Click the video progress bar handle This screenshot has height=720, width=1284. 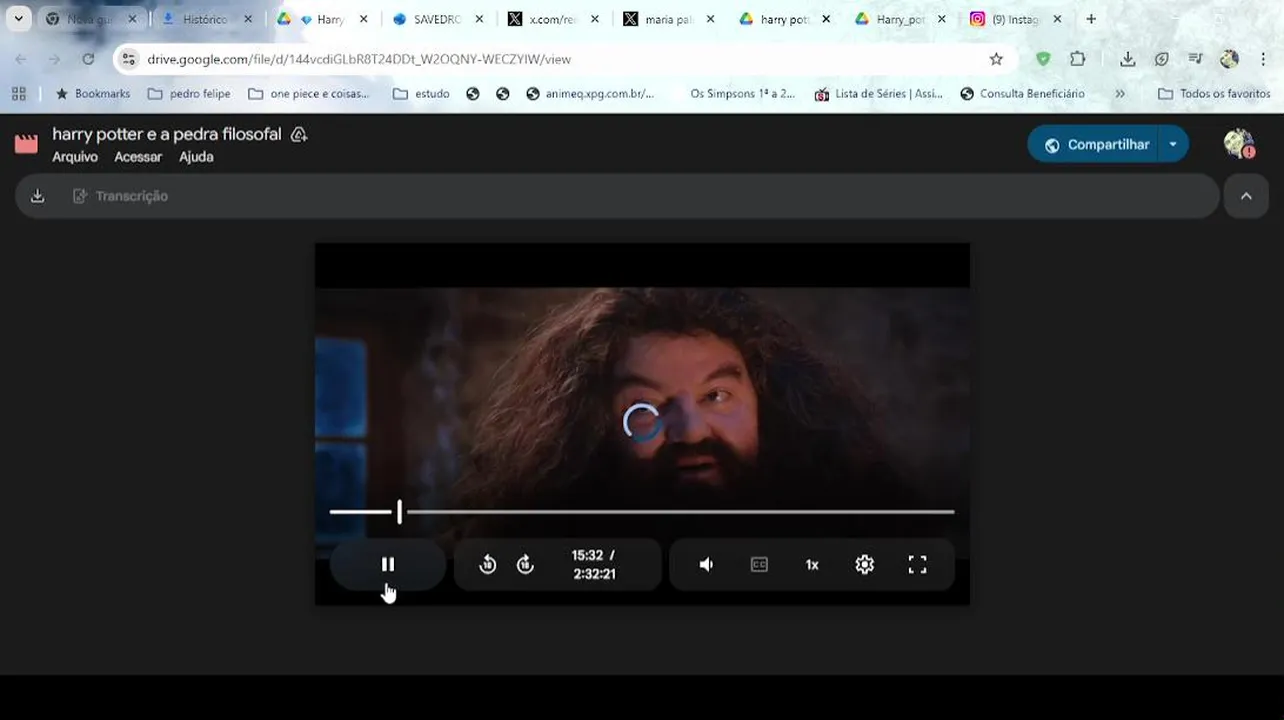pyautogui.click(x=399, y=512)
